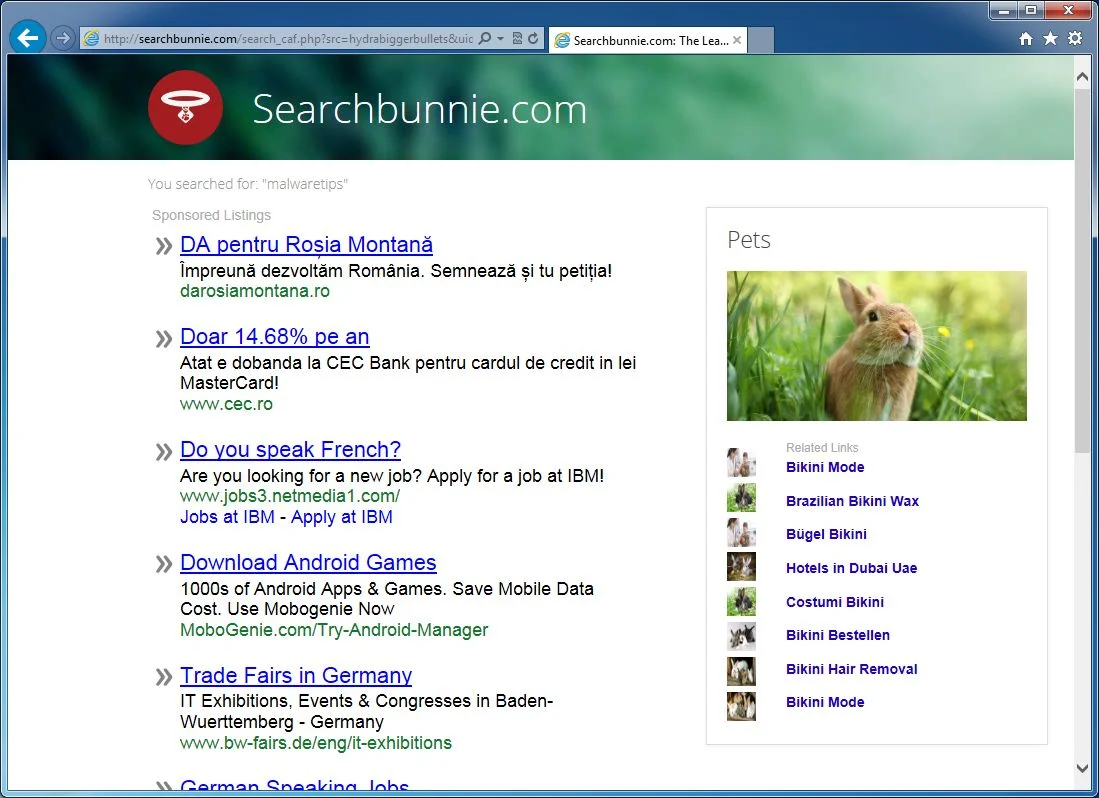The height and width of the screenshot is (798, 1099).
Task: Close the Searchbunnie.com tab
Action: tap(737, 40)
